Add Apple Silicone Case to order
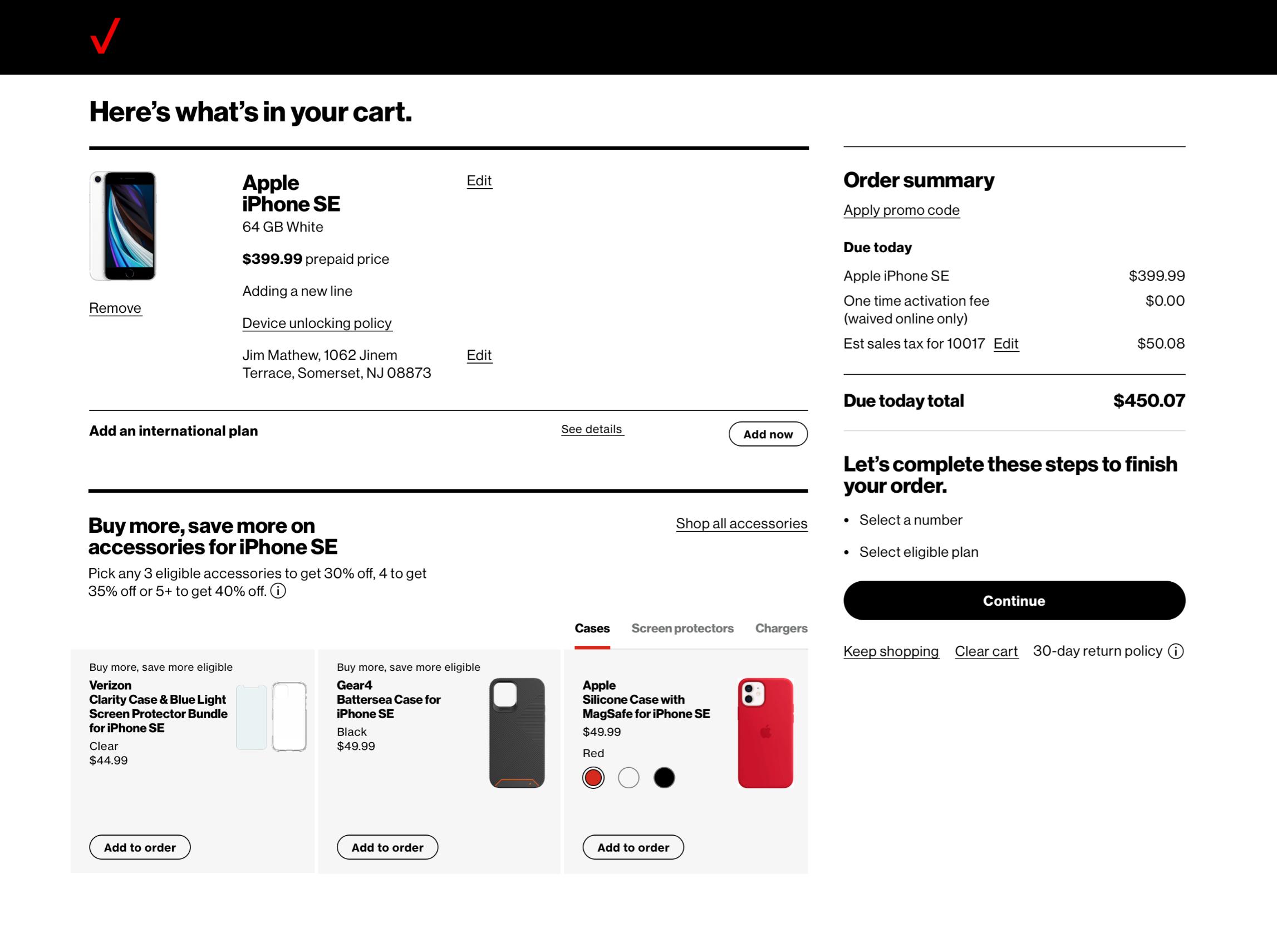The image size is (1277, 952). tap(633, 847)
